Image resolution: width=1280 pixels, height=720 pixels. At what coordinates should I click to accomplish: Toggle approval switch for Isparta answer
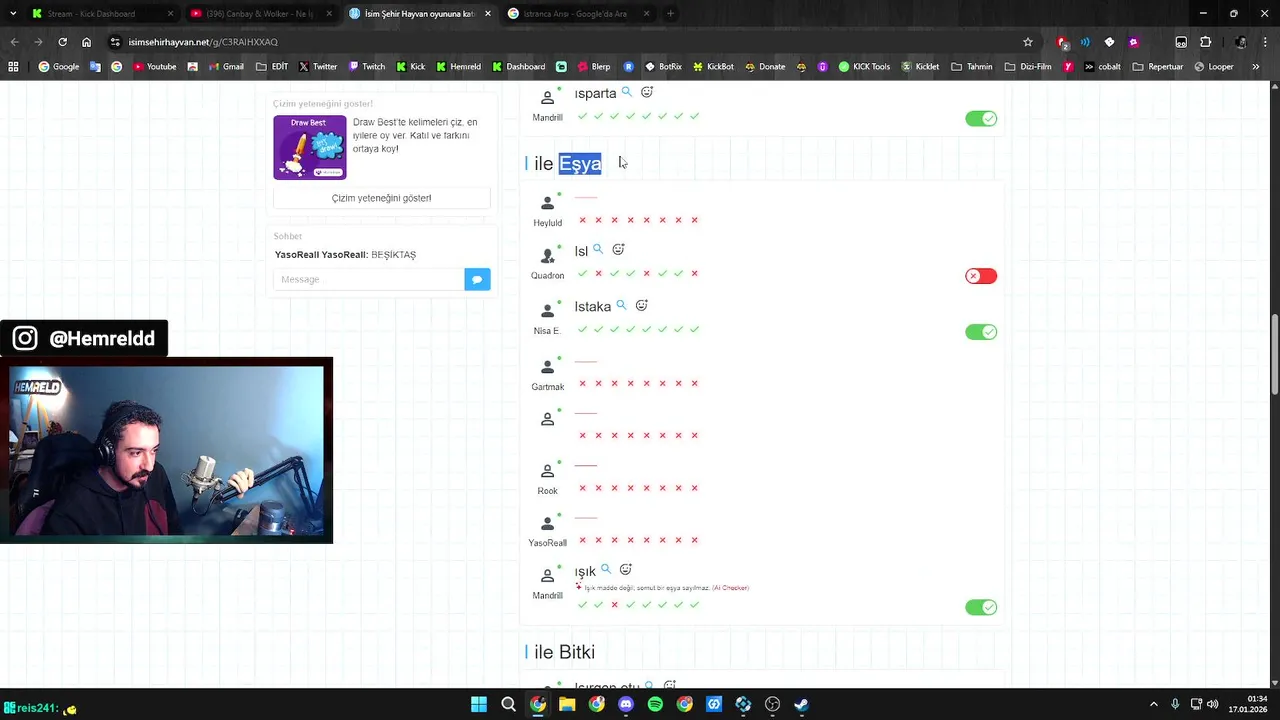tap(981, 118)
